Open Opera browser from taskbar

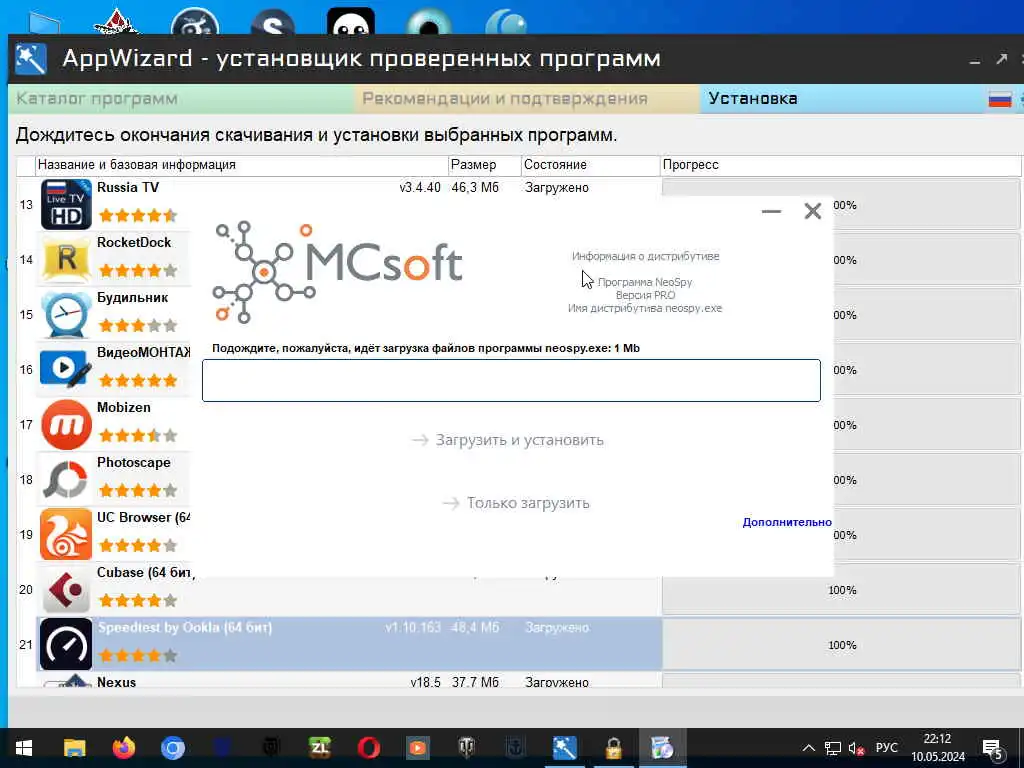pyautogui.click(x=369, y=748)
